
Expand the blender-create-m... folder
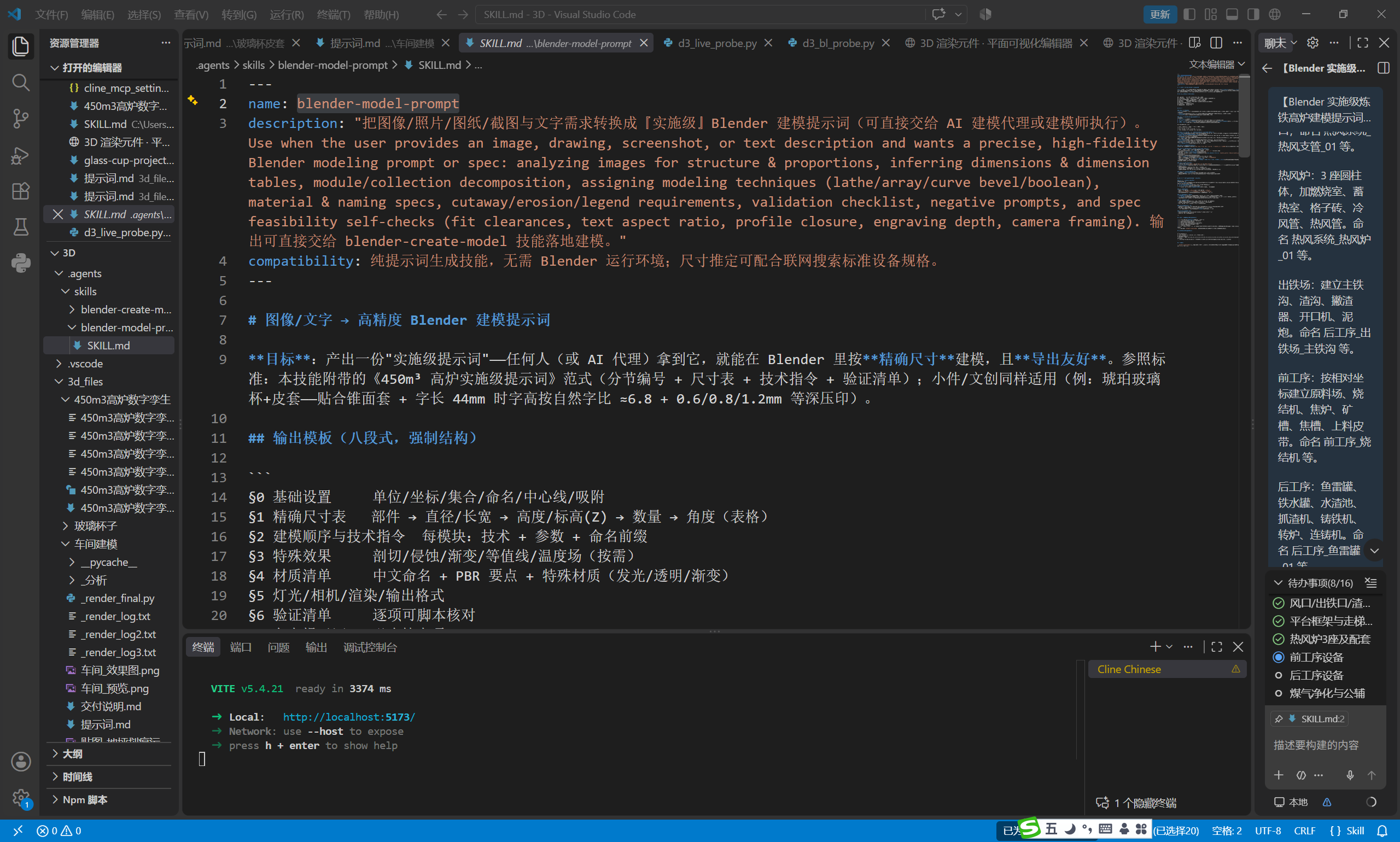72,310
